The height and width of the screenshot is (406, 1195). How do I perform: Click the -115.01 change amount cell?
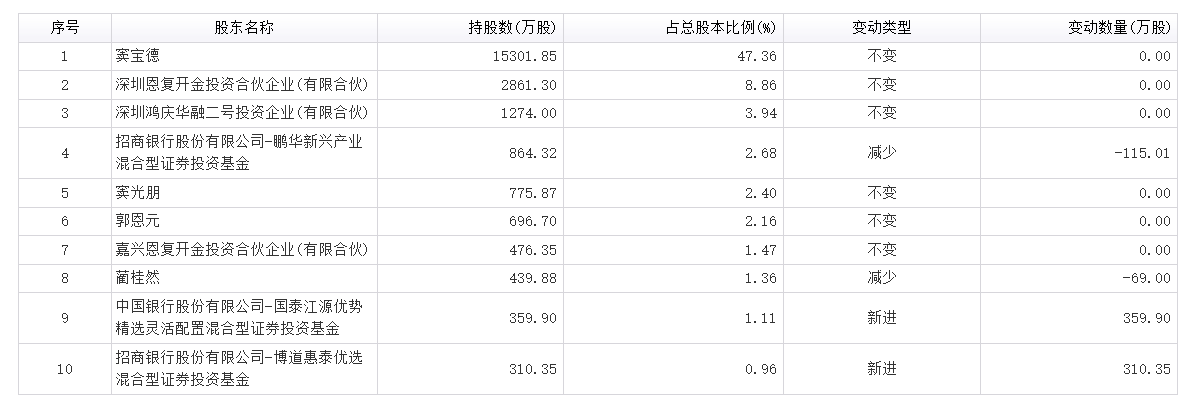tap(1141, 153)
